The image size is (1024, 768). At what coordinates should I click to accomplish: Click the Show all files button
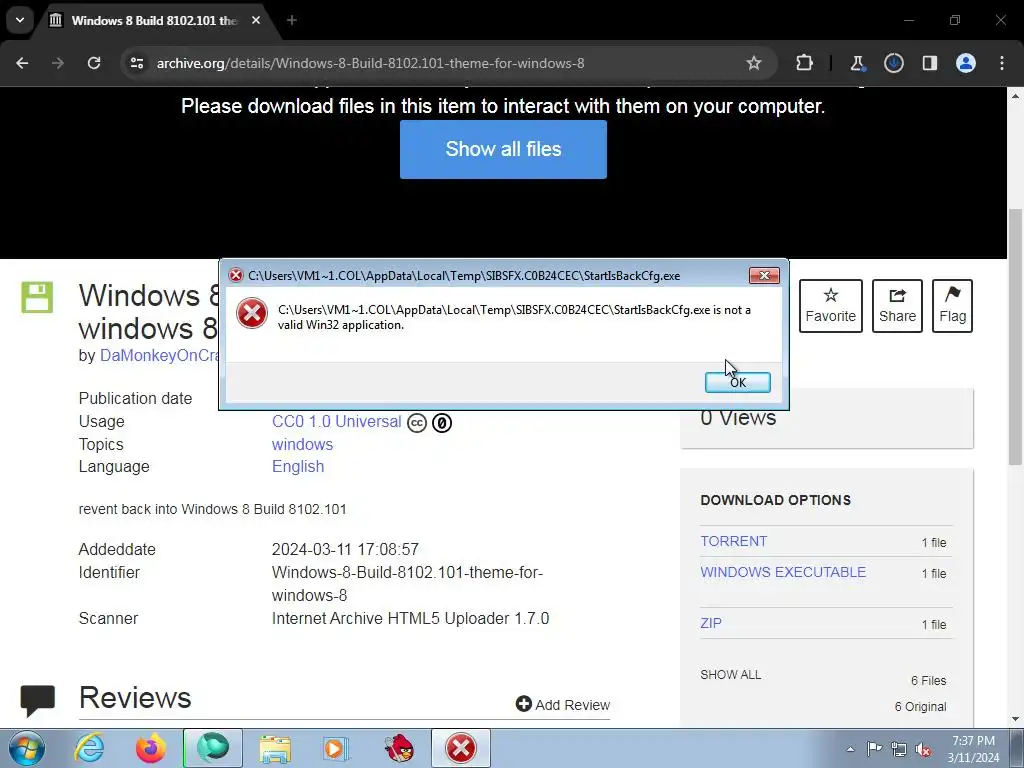[x=503, y=149]
